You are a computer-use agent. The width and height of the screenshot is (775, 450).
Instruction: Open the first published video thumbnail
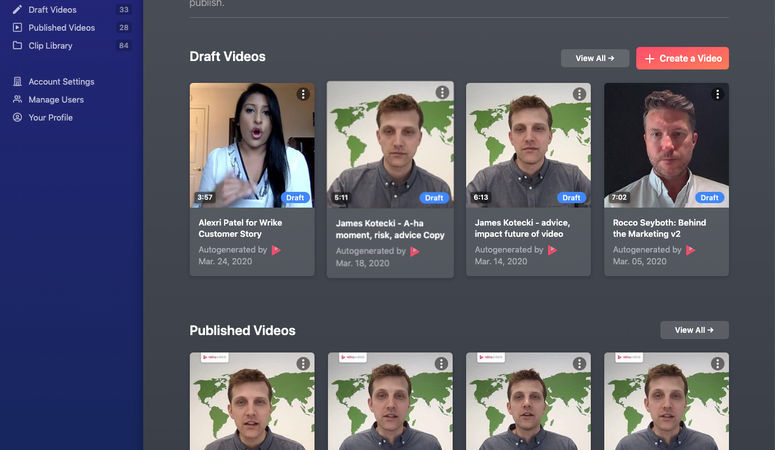coord(252,401)
